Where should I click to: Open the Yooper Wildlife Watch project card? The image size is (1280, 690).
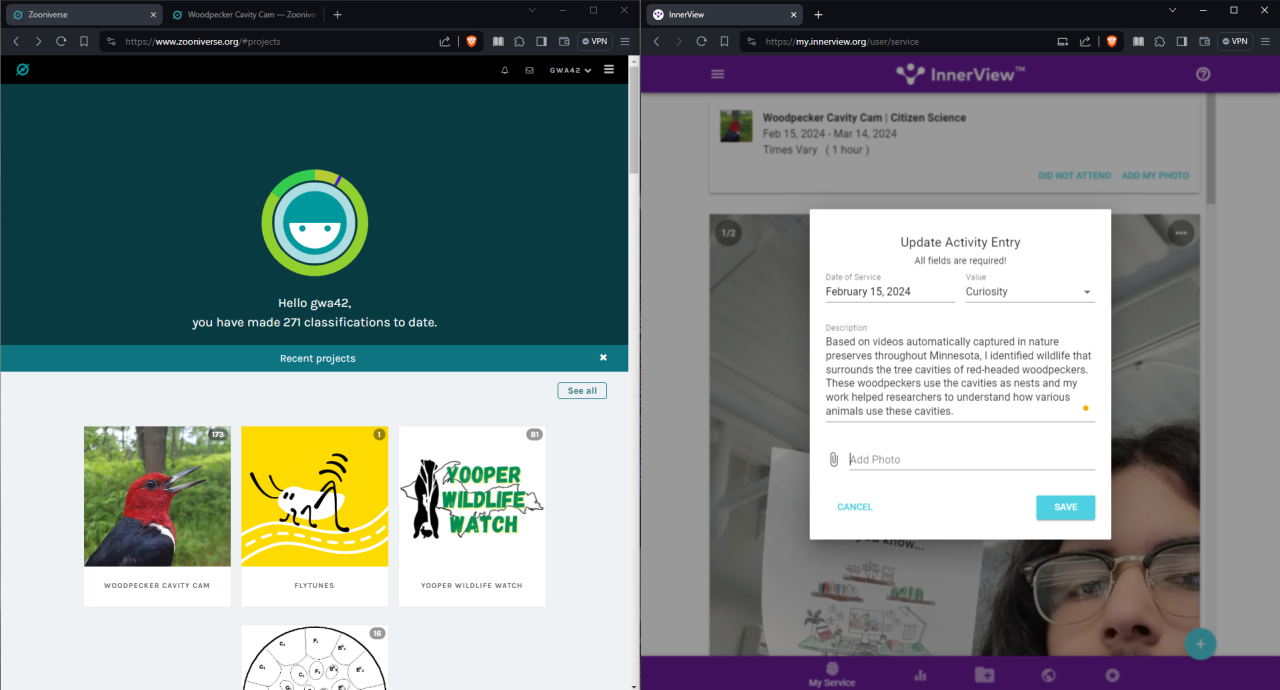point(472,516)
